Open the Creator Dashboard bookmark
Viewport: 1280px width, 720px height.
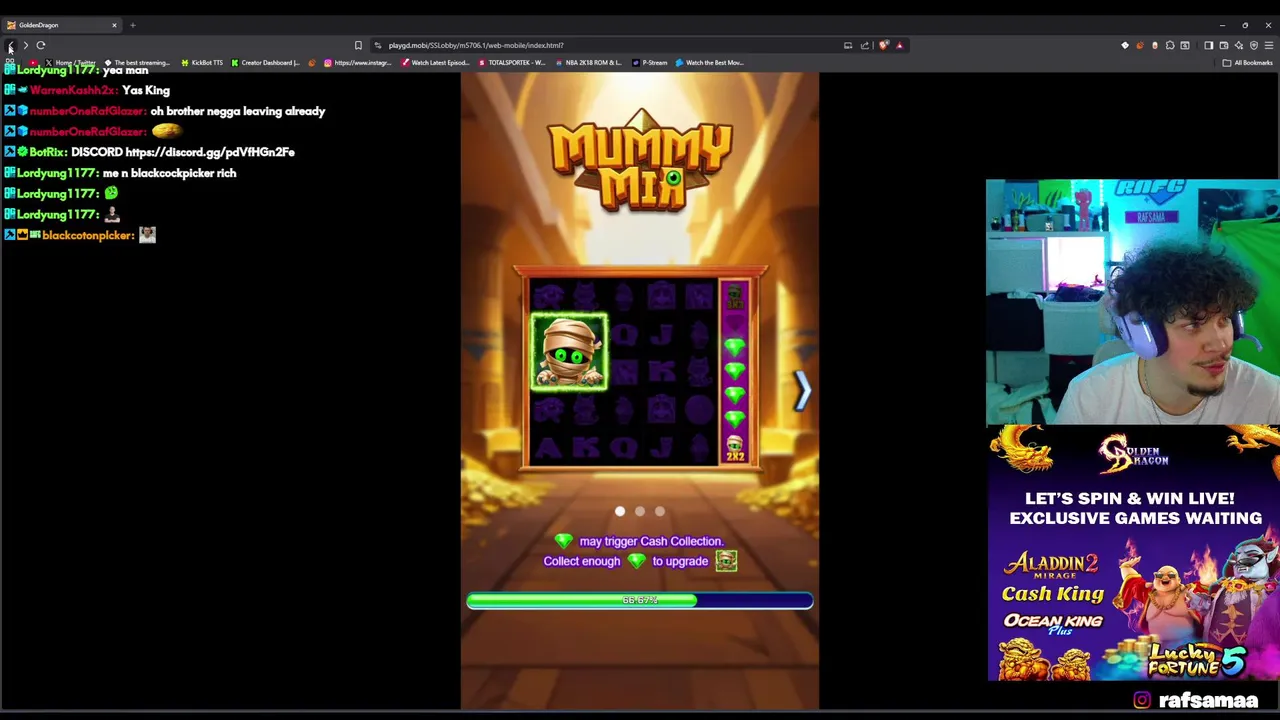265,62
